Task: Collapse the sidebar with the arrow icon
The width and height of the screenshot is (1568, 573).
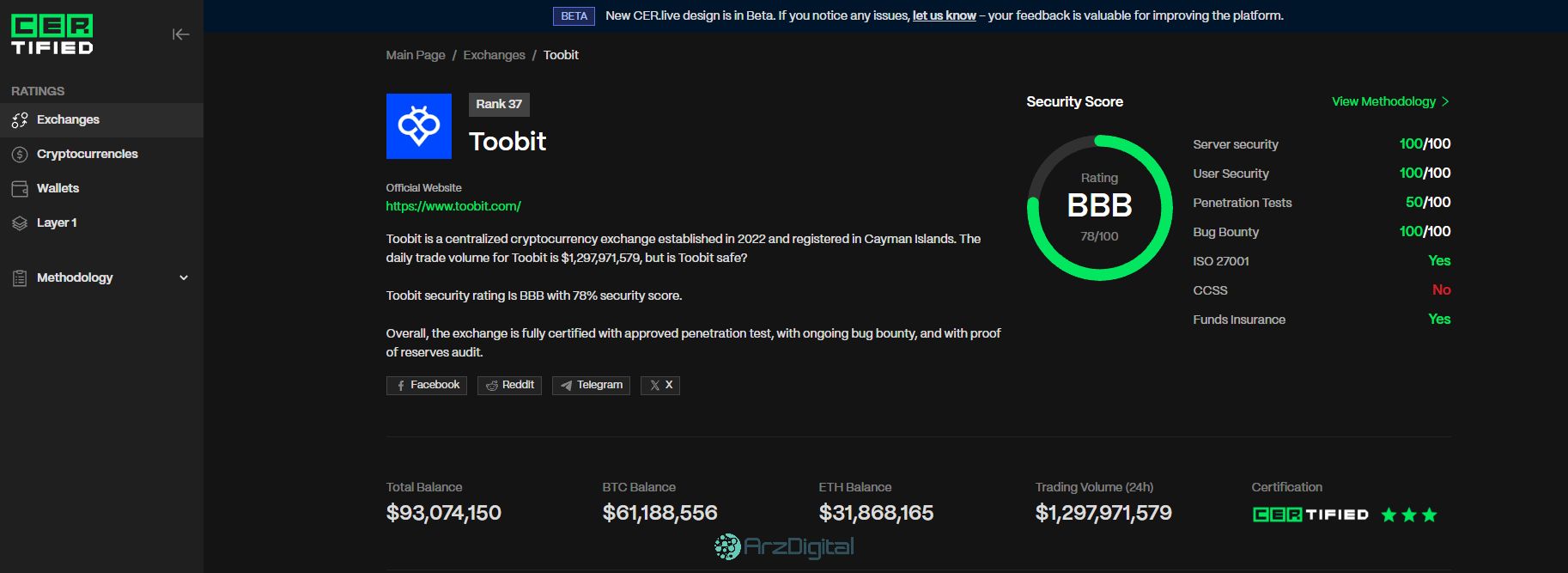Action: (180, 34)
